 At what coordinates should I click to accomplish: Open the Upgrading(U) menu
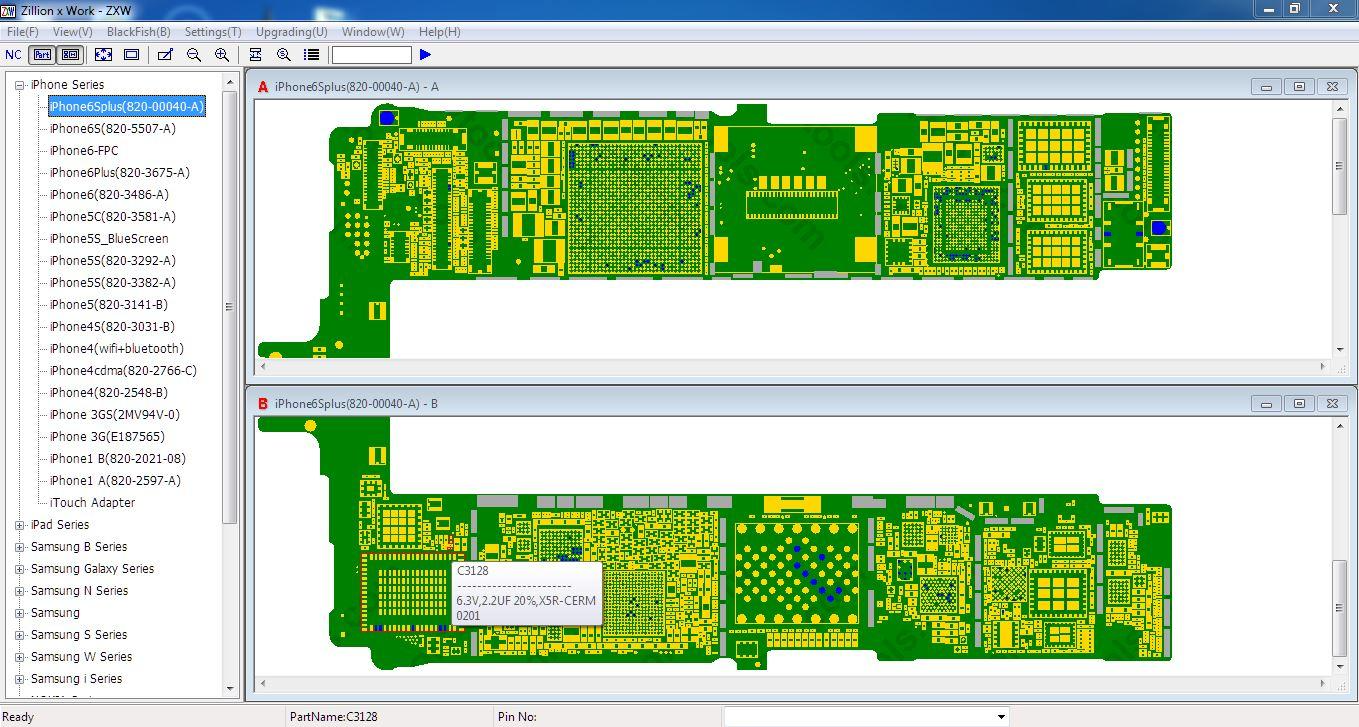(x=291, y=32)
